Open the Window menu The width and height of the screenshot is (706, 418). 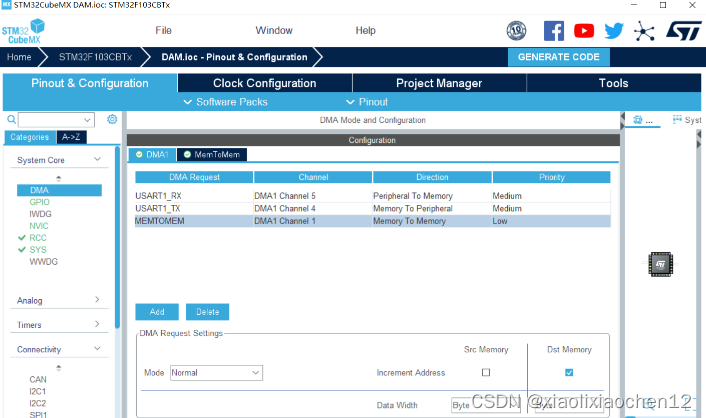pos(274,30)
